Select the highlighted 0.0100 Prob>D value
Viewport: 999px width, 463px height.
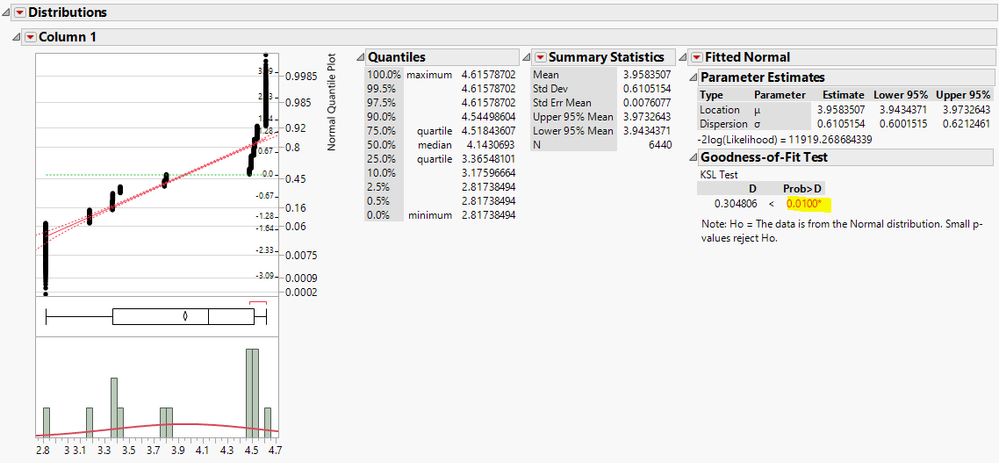(x=804, y=204)
